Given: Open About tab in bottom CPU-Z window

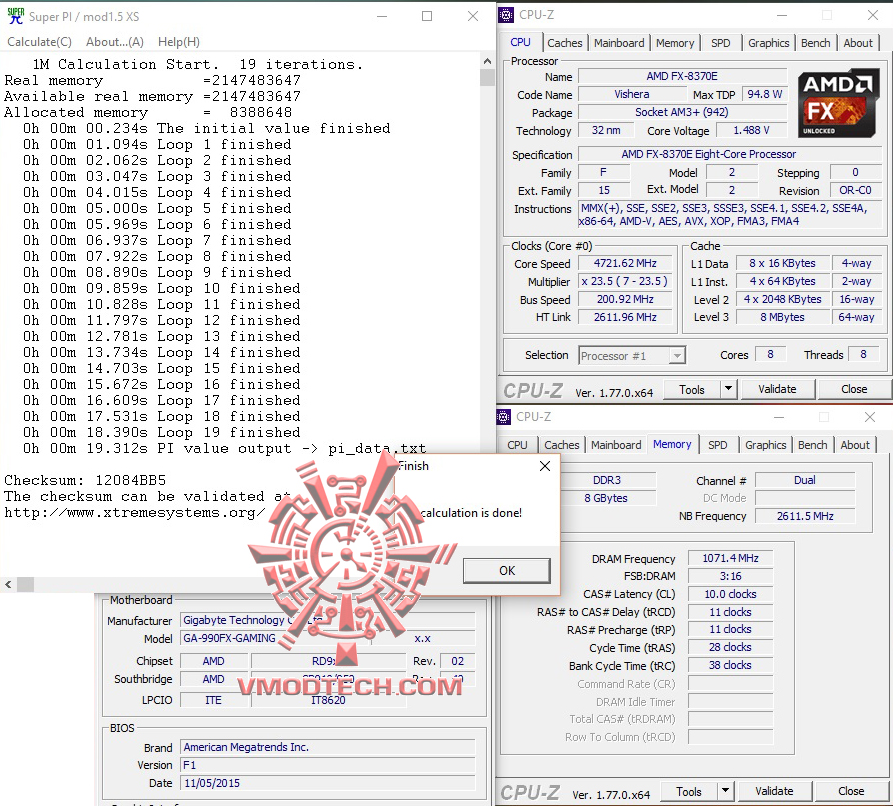Looking at the screenshot, I should click(855, 445).
